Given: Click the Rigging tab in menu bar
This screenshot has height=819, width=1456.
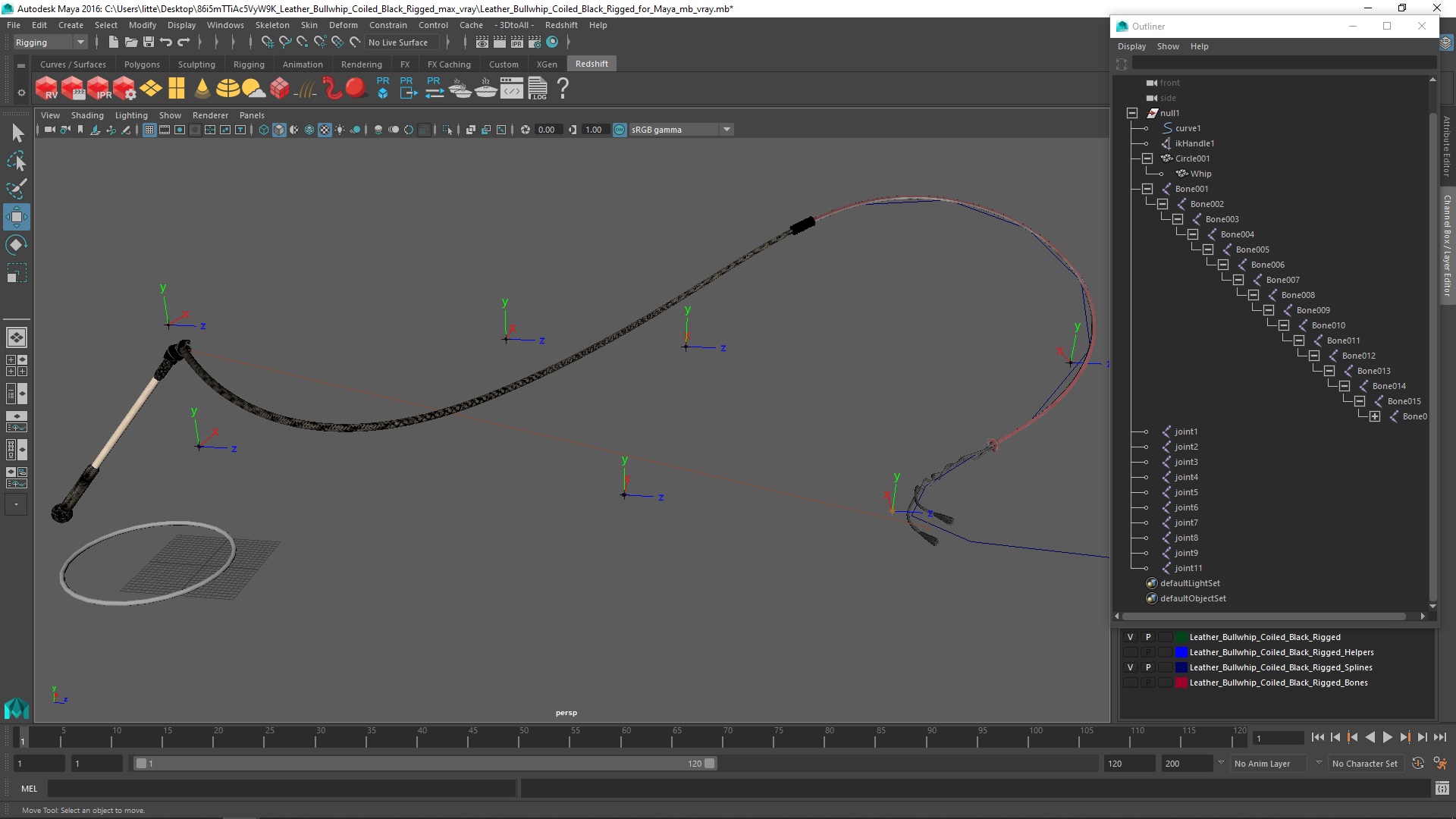Looking at the screenshot, I should pyautogui.click(x=248, y=63).
